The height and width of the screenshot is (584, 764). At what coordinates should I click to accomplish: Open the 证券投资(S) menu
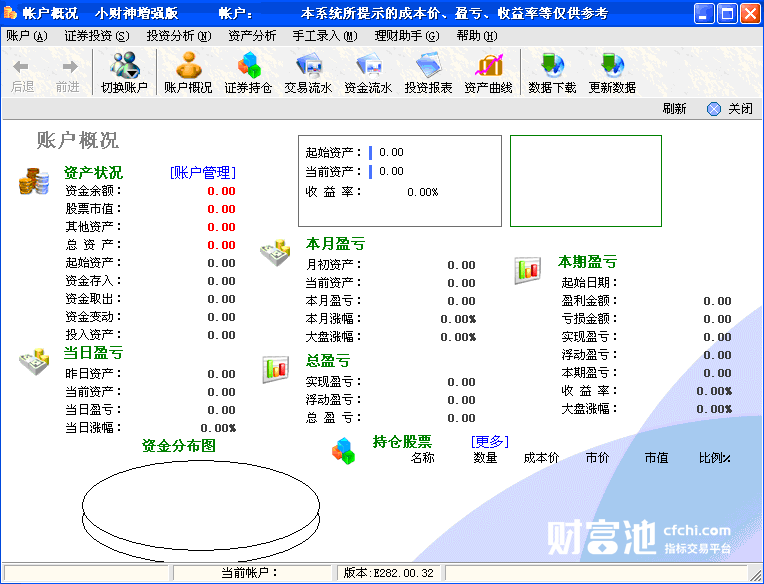coord(97,36)
